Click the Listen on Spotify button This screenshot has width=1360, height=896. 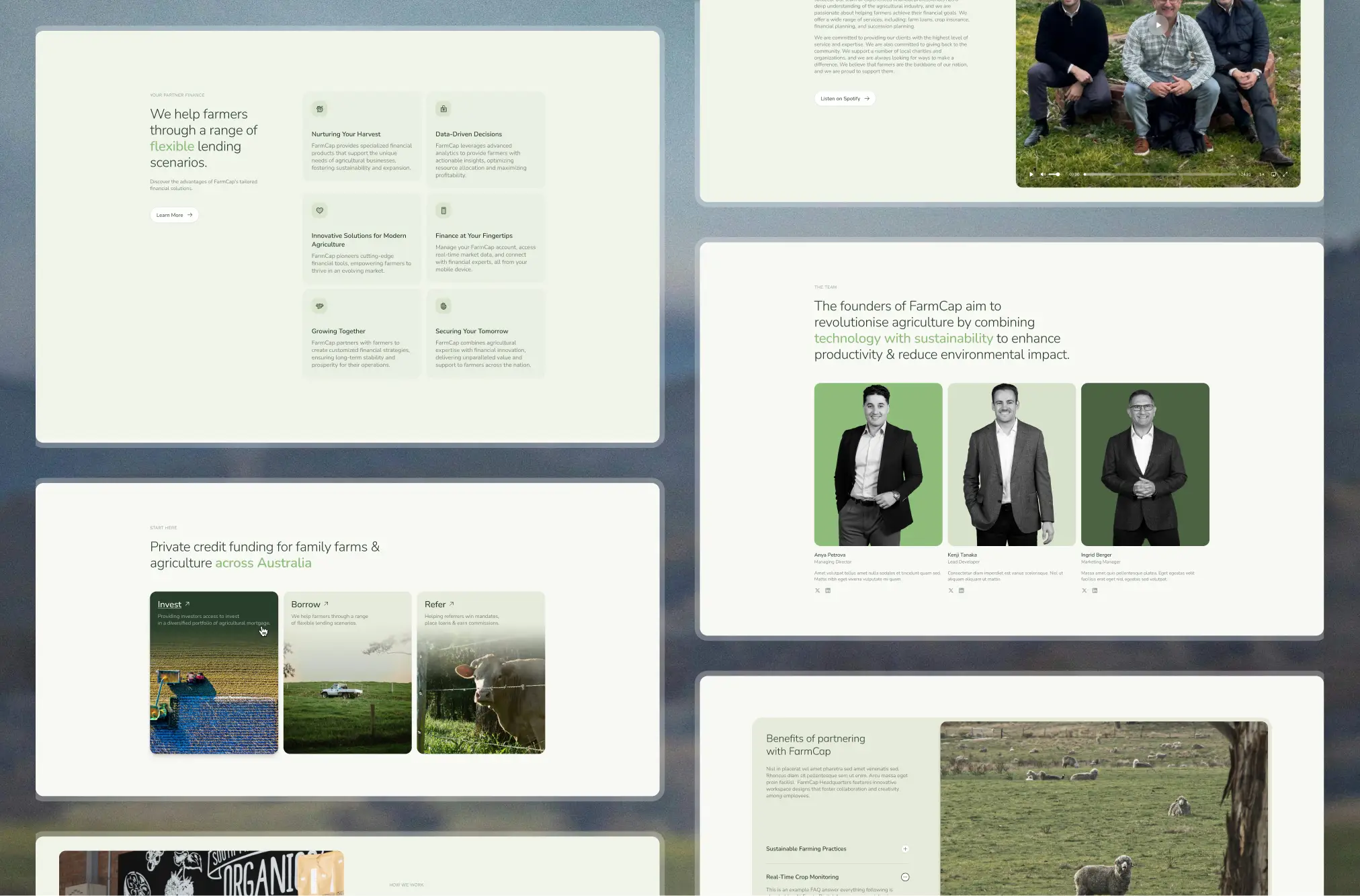[x=845, y=99]
